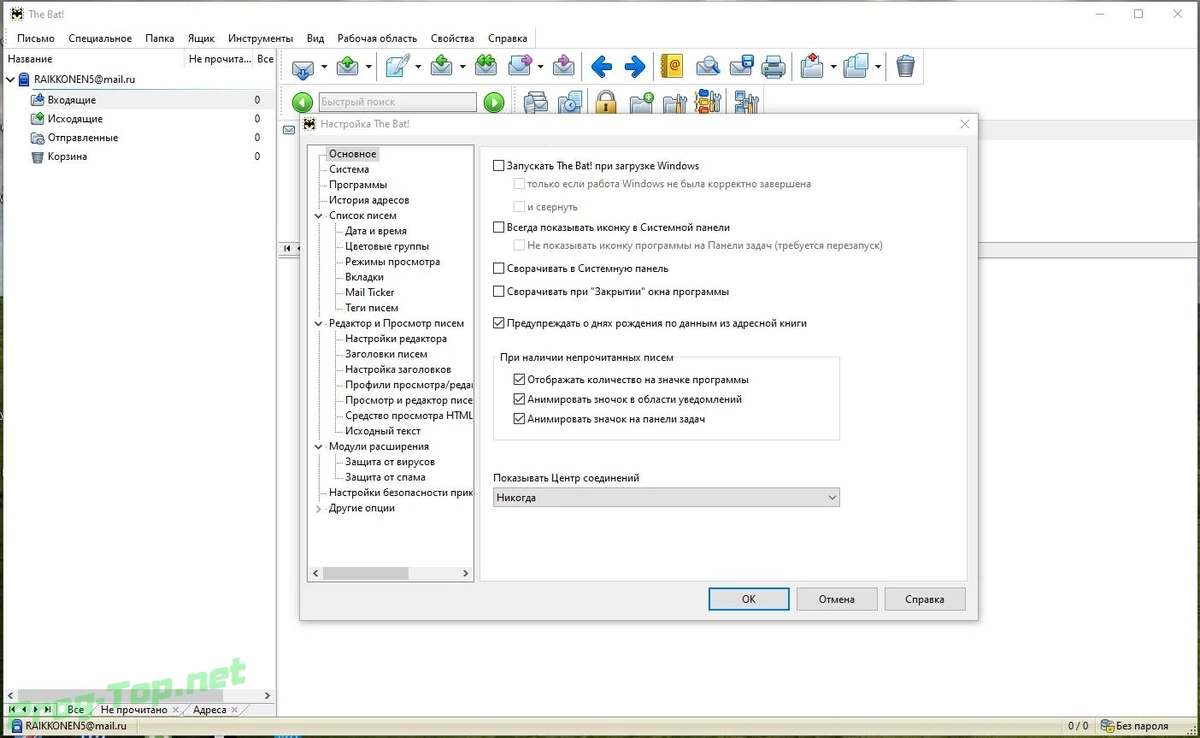Expand the Другие опции tree node
This screenshot has height=738, width=1200.
318,509
